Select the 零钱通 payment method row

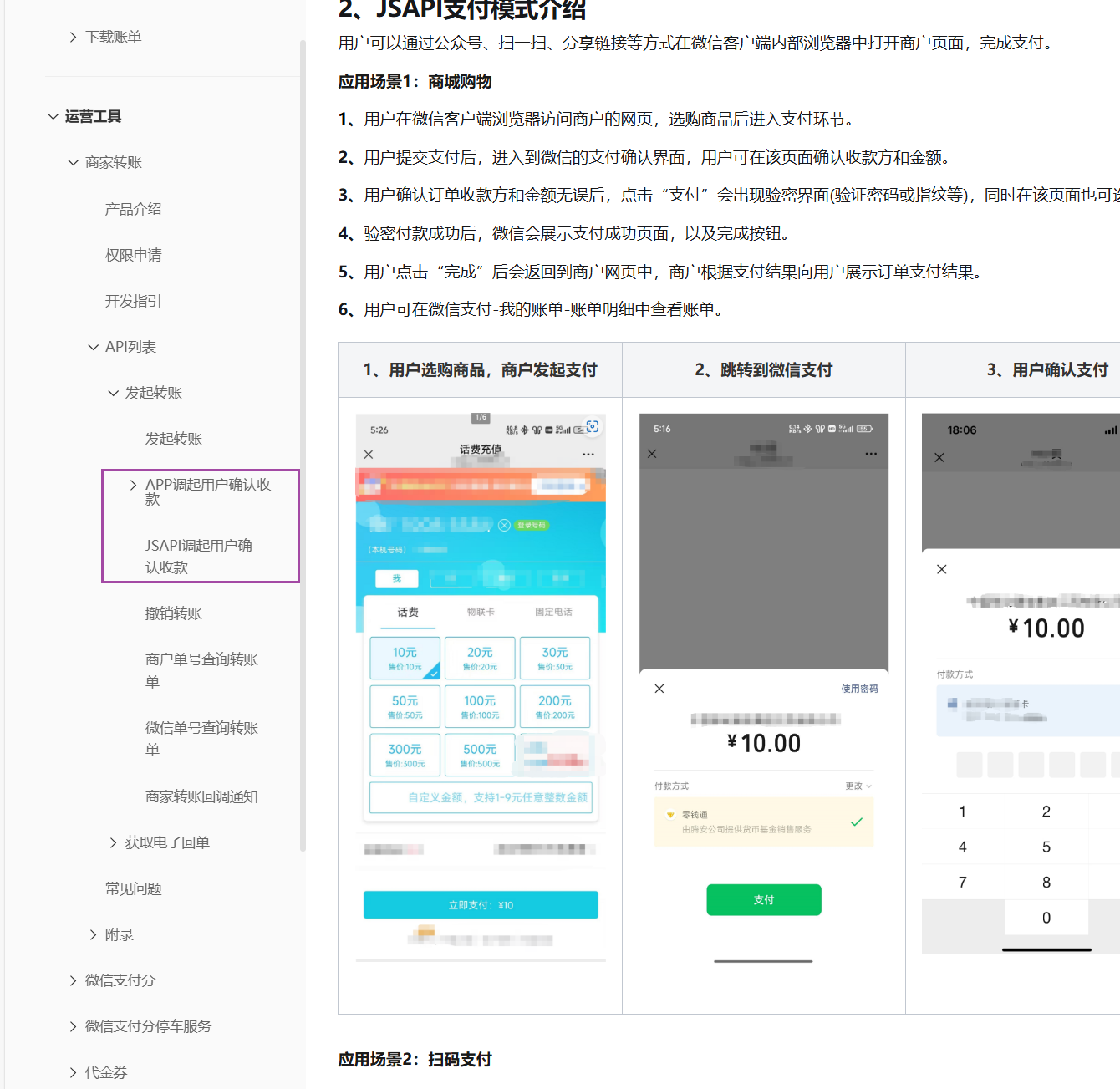coord(764,822)
